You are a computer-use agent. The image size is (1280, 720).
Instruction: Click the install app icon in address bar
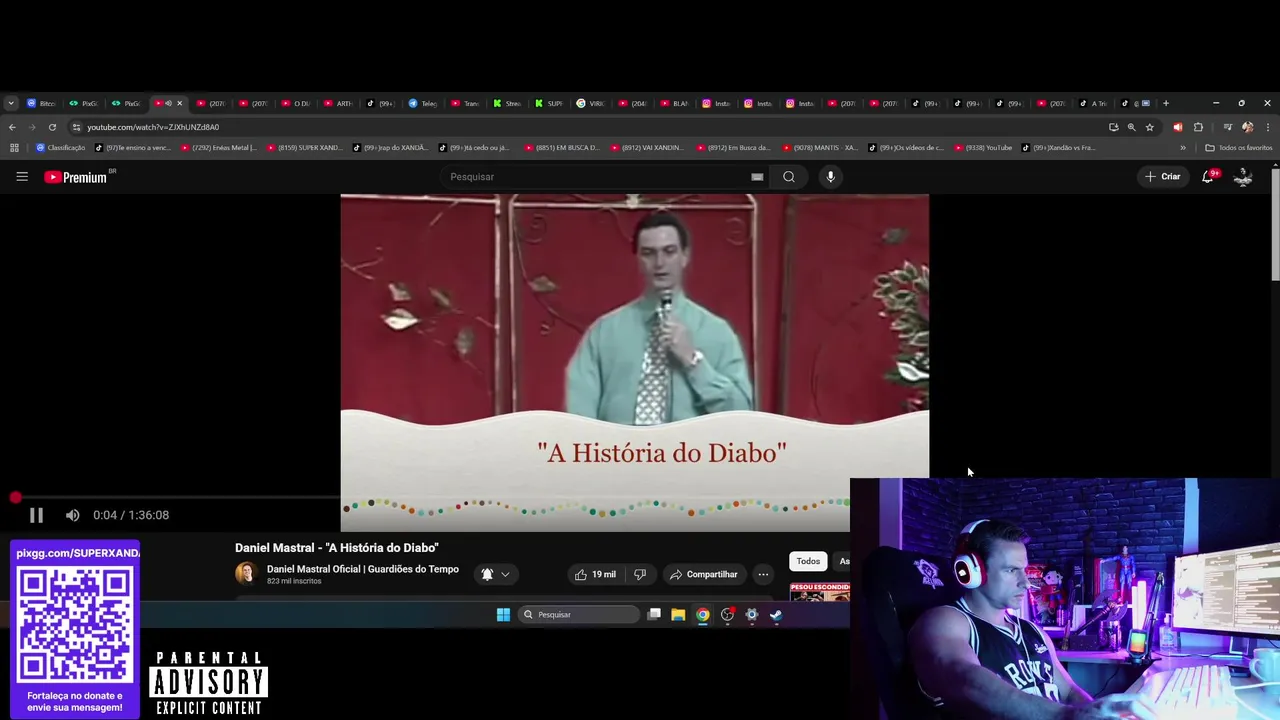1113,127
